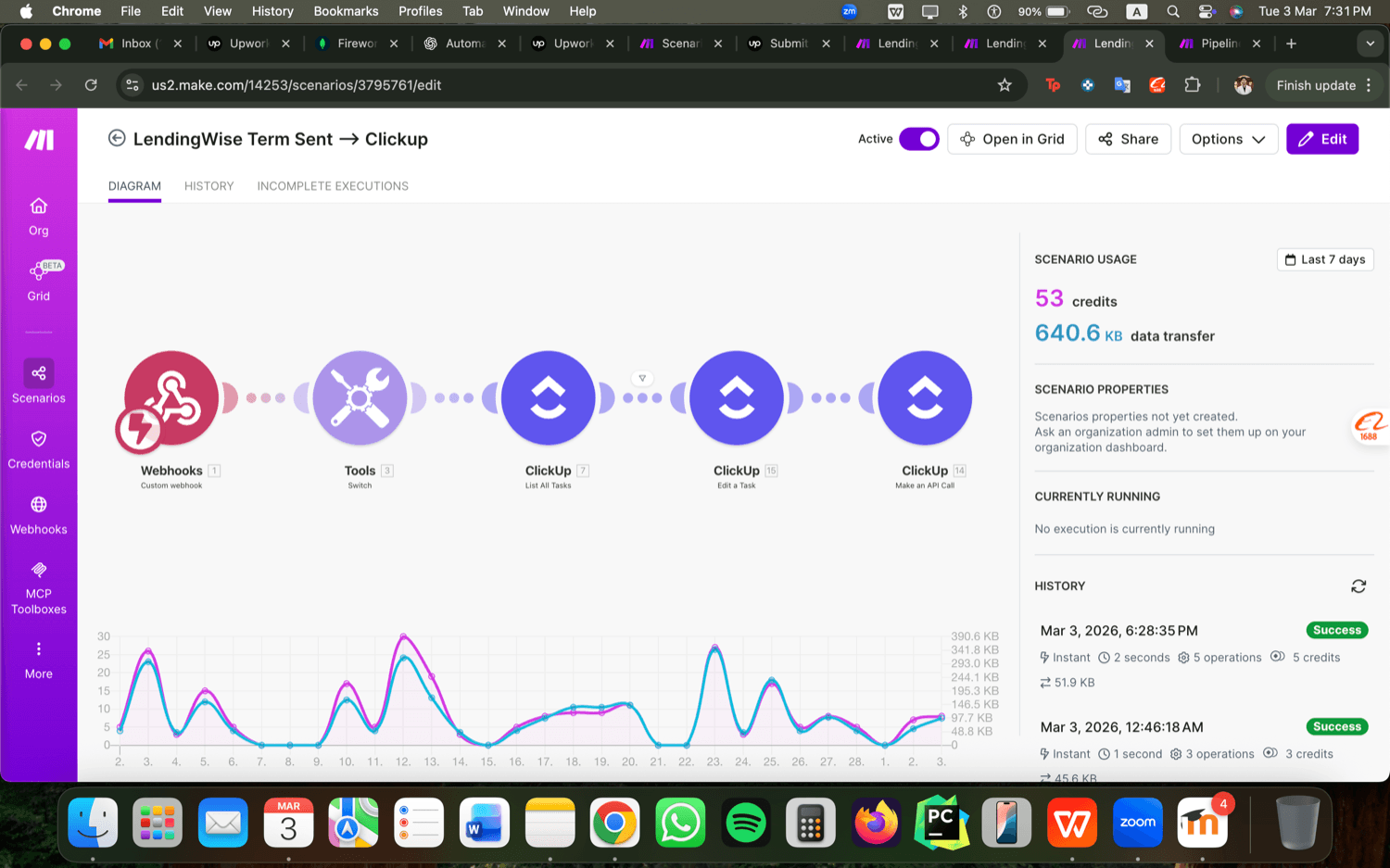Click the Open in Grid button
The width and height of the screenshot is (1390, 868).
(x=1012, y=139)
